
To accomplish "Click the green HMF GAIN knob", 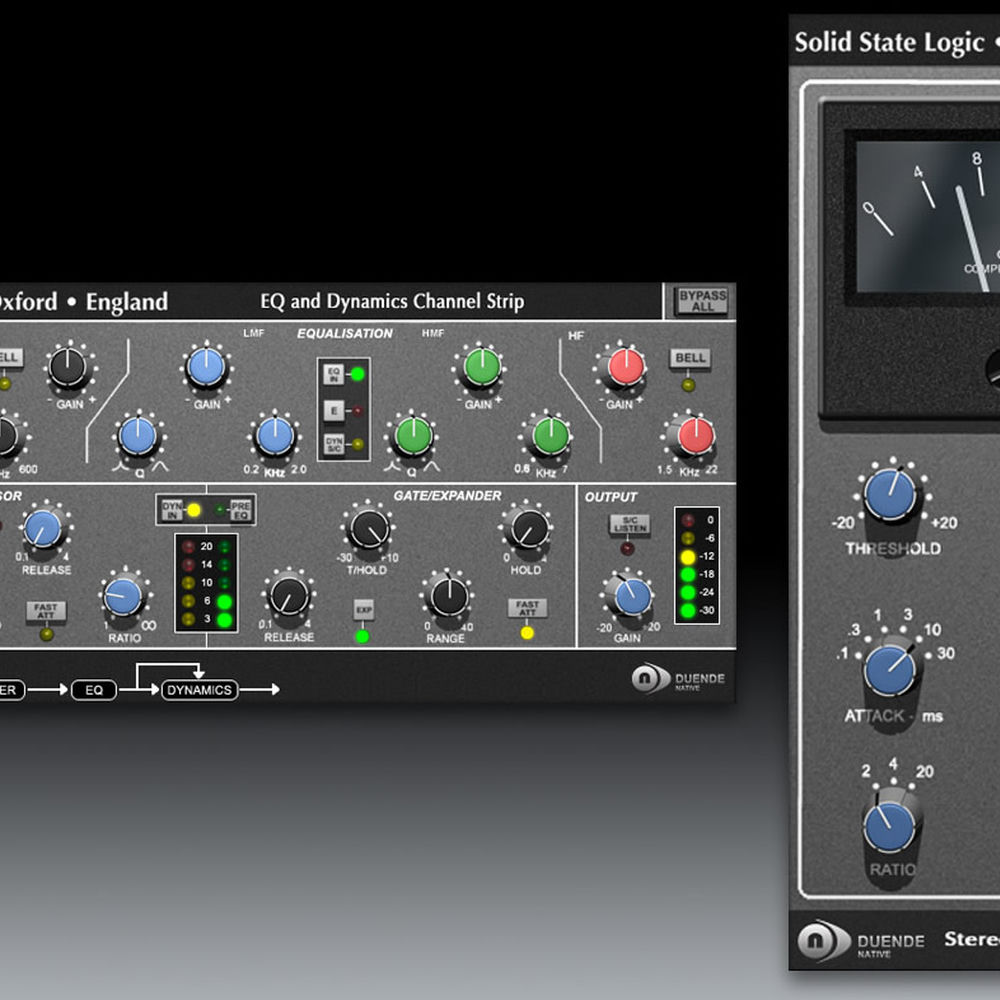I will tap(482, 367).
